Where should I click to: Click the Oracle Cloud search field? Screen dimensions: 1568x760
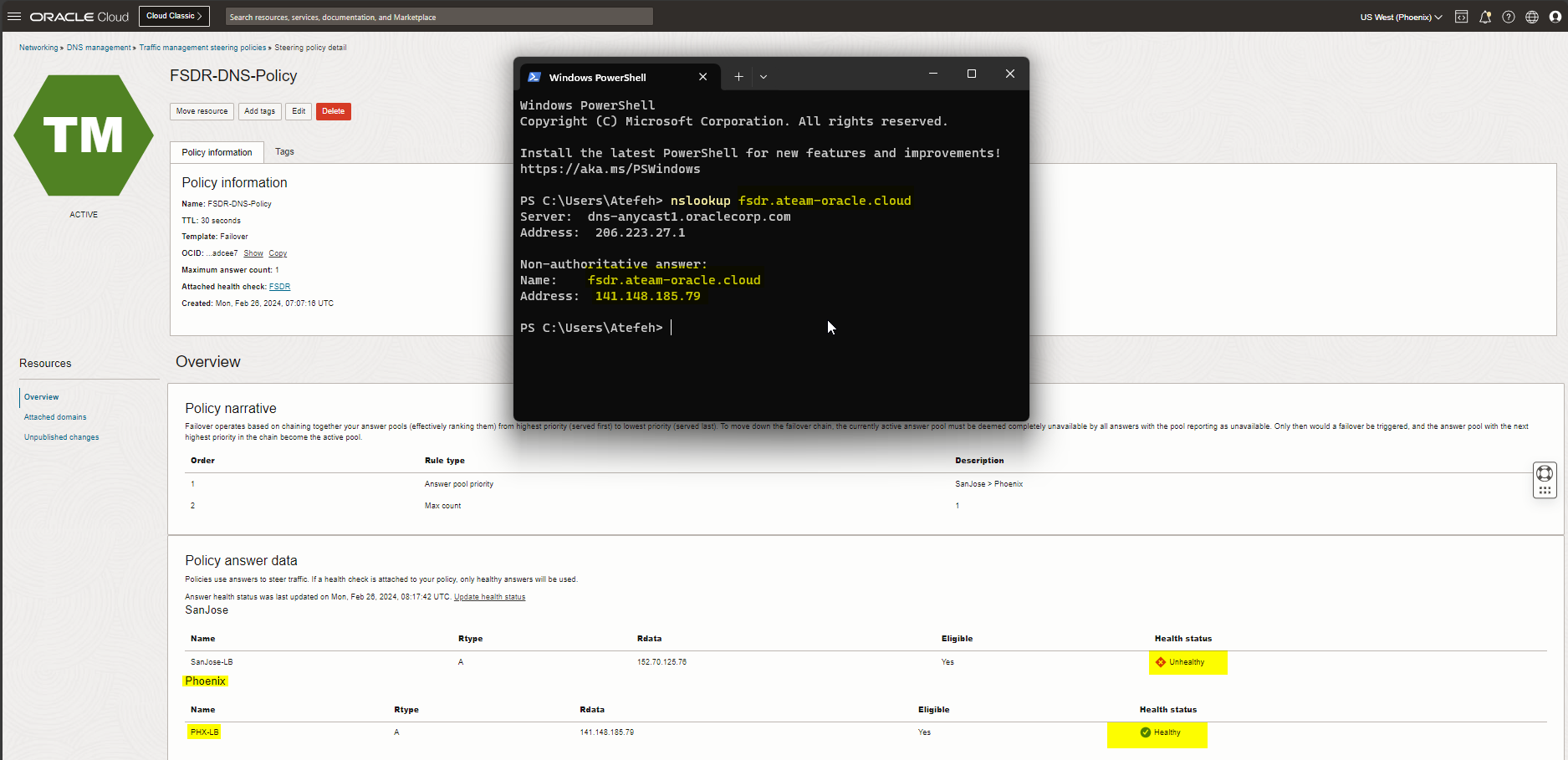pyautogui.click(x=439, y=17)
